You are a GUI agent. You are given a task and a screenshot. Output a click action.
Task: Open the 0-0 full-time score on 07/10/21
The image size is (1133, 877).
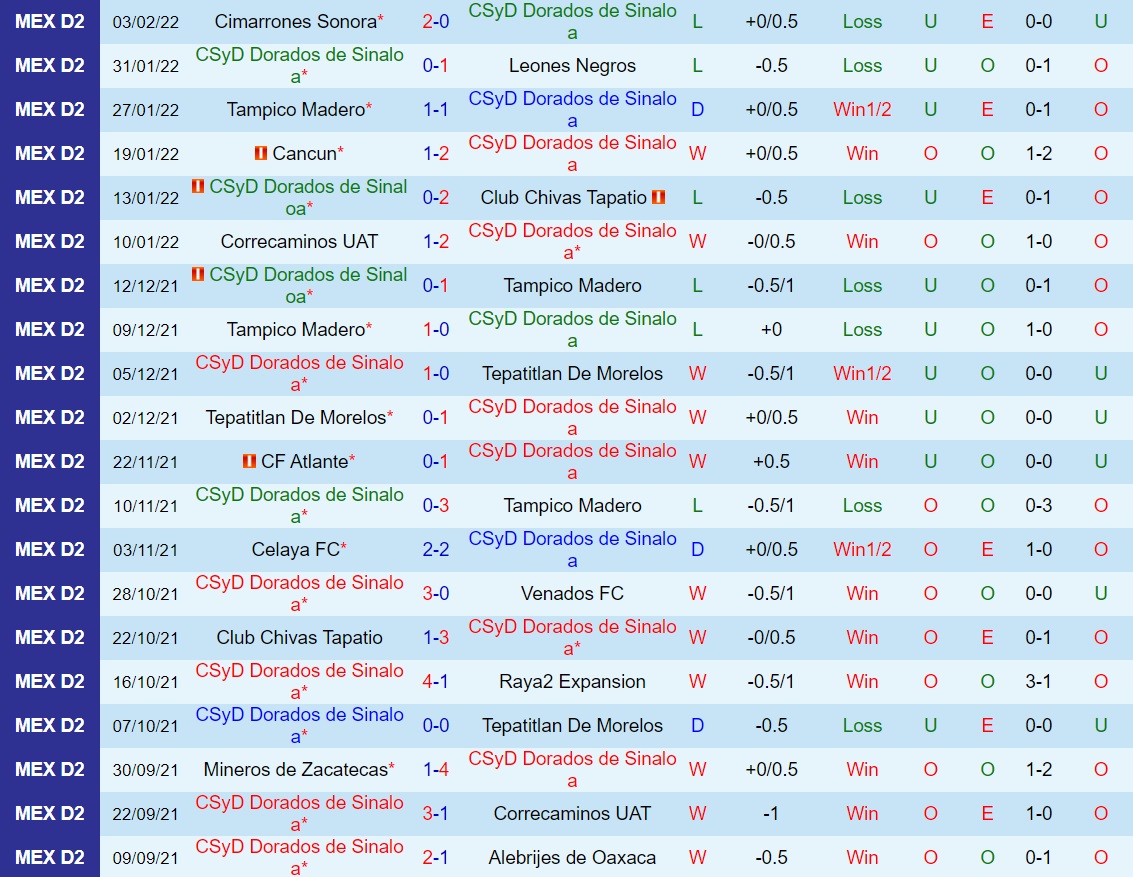[x=436, y=726]
